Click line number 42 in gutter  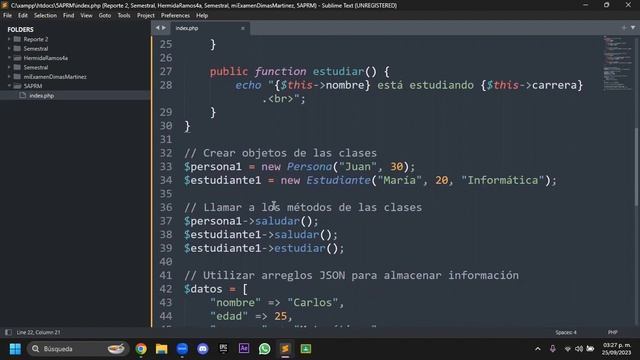[166, 289]
